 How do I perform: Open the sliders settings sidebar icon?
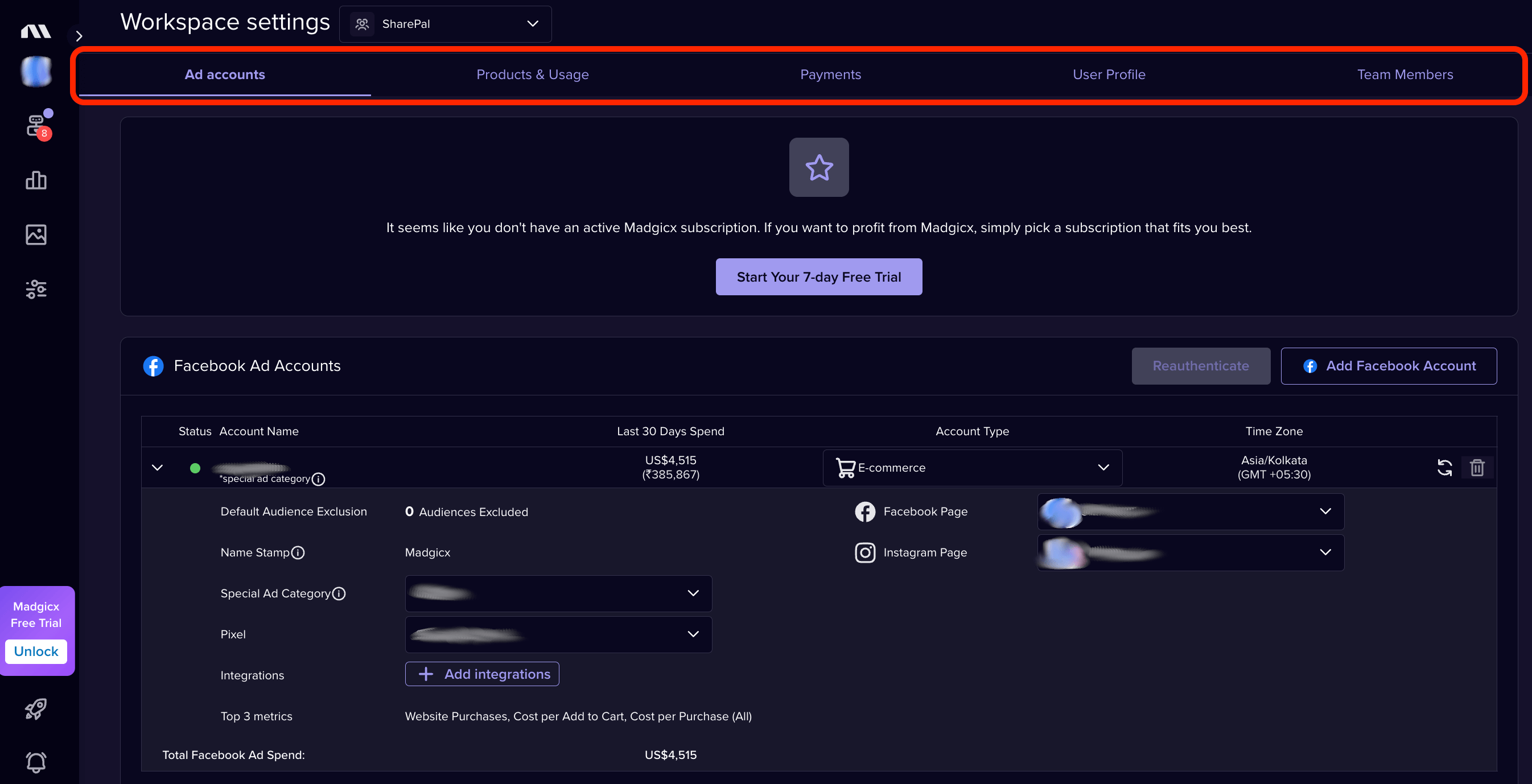[36, 290]
